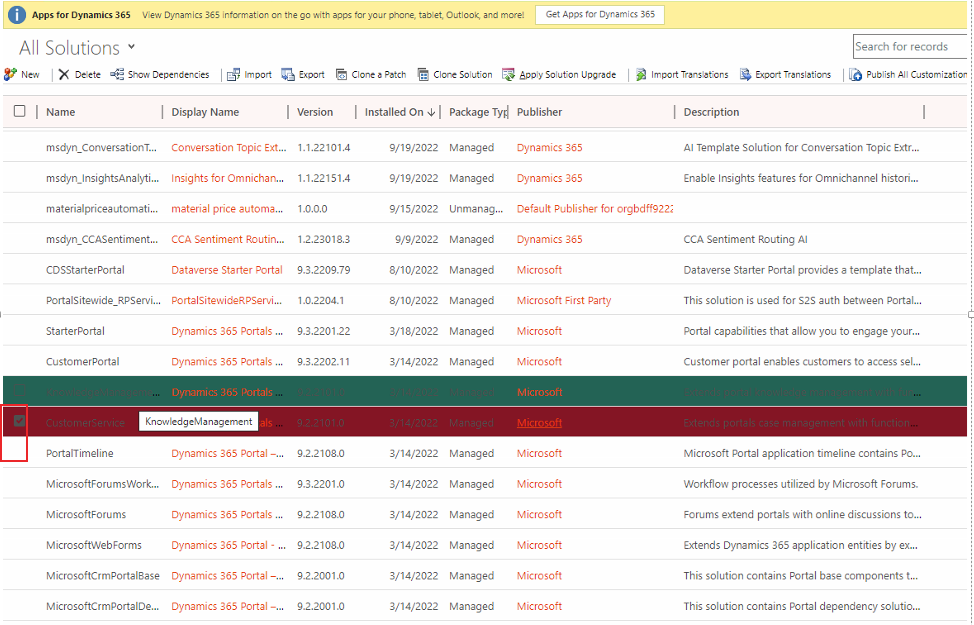Image resolution: width=974 pixels, height=625 pixels.
Task: Click the Clone a Patch icon
Action: pos(341,75)
